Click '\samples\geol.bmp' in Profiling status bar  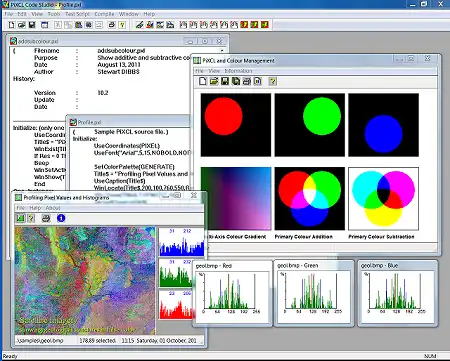tap(41, 341)
